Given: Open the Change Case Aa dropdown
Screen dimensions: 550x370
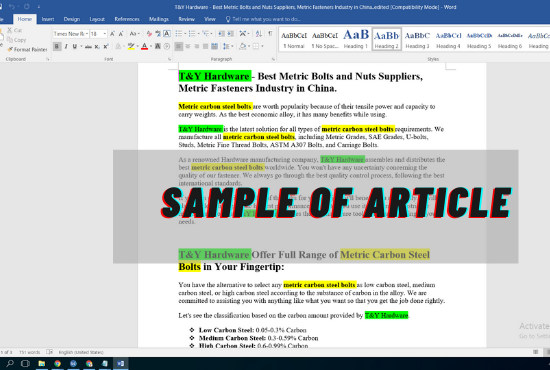Looking at the screenshot, I should (x=134, y=34).
